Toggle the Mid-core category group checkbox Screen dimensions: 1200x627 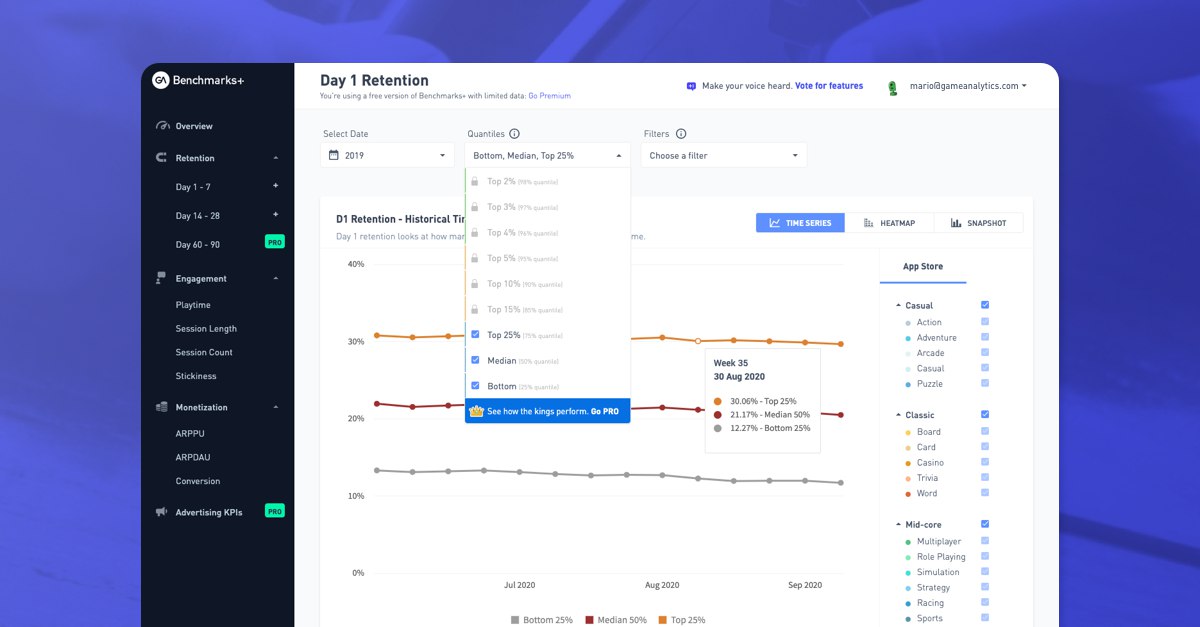point(985,524)
